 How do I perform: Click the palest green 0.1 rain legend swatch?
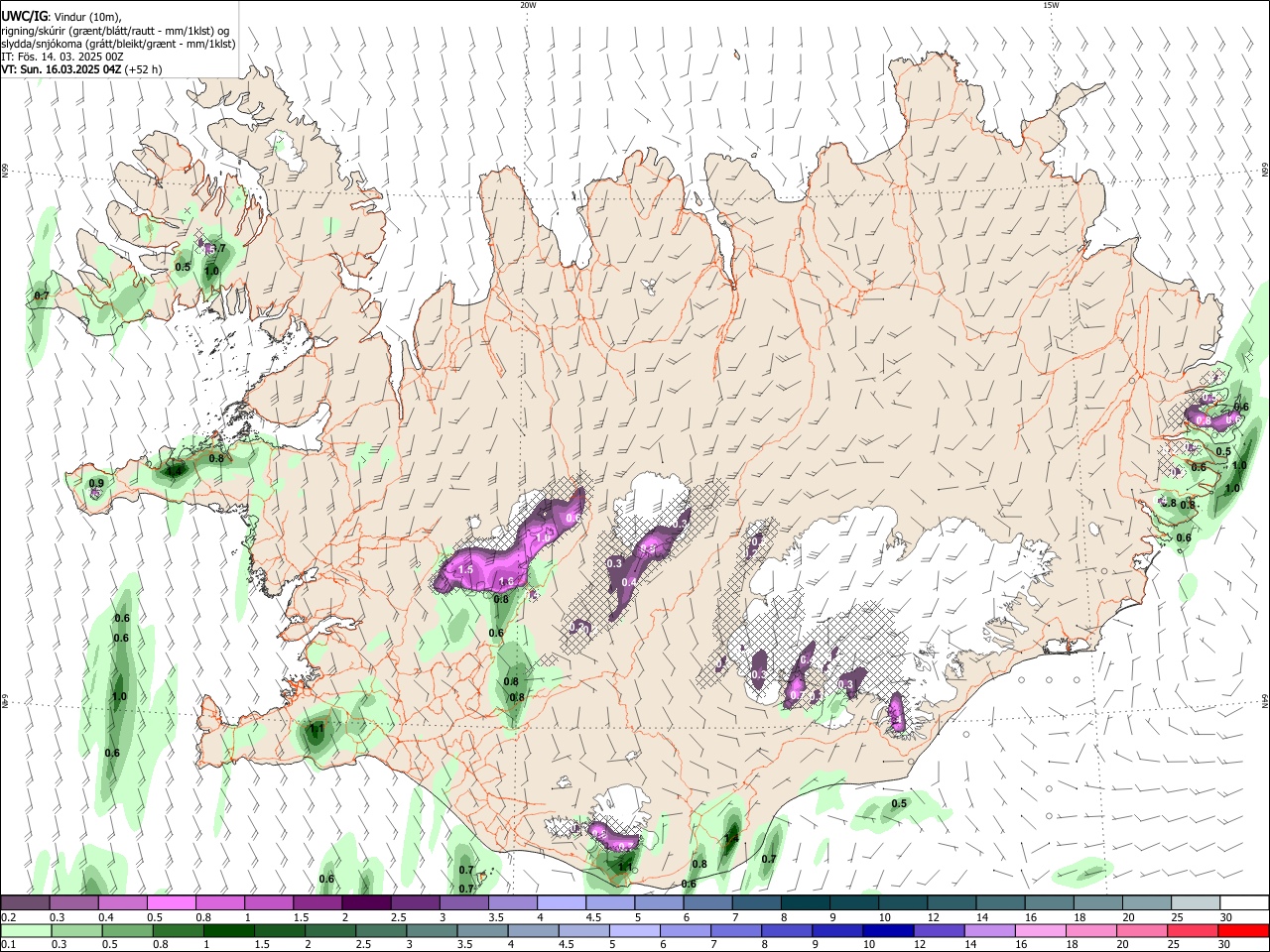pyautogui.click(x=26, y=930)
